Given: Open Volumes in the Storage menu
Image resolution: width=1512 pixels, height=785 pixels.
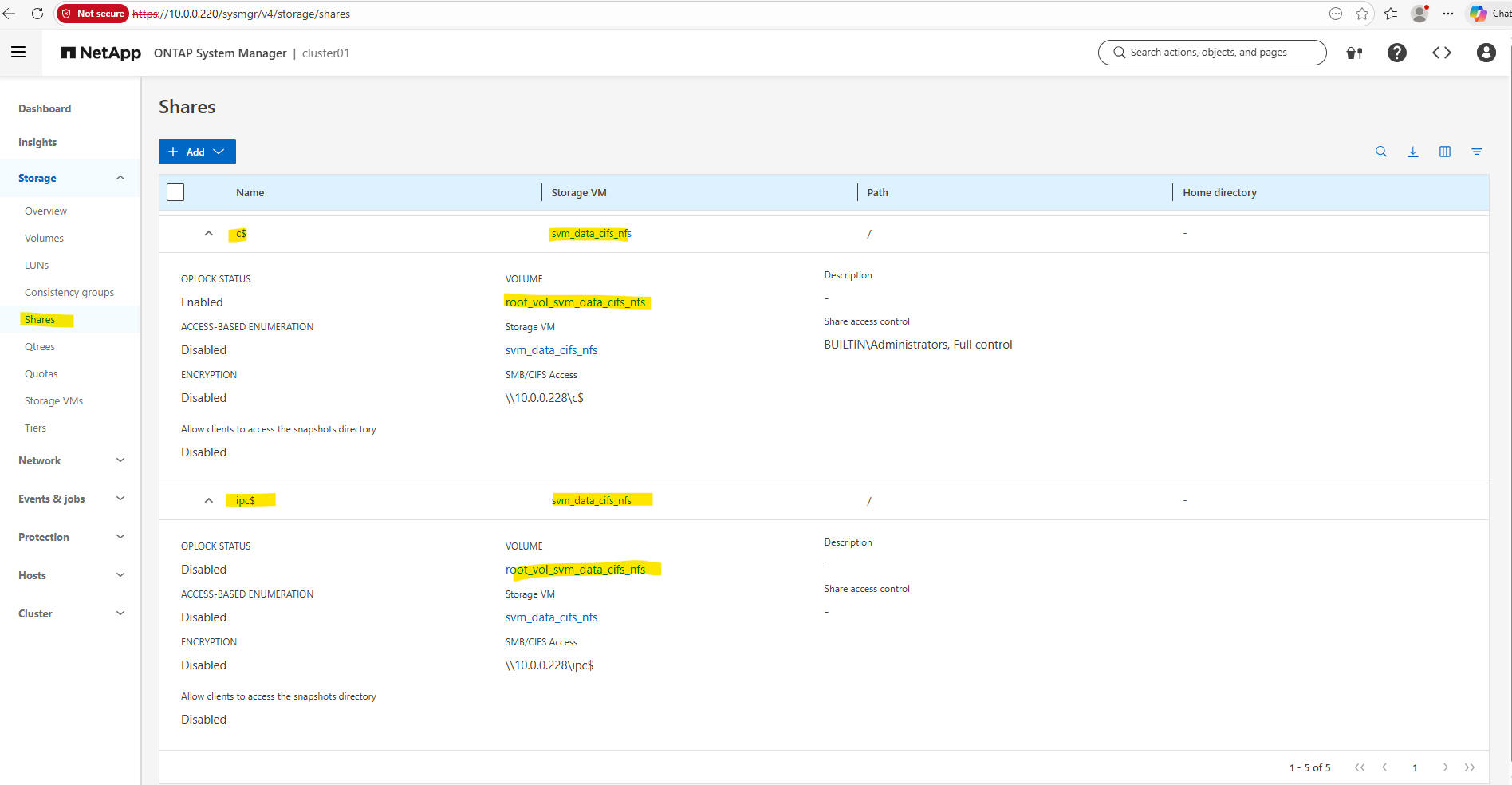Looking at the screenshot, I should pos(44,238).
